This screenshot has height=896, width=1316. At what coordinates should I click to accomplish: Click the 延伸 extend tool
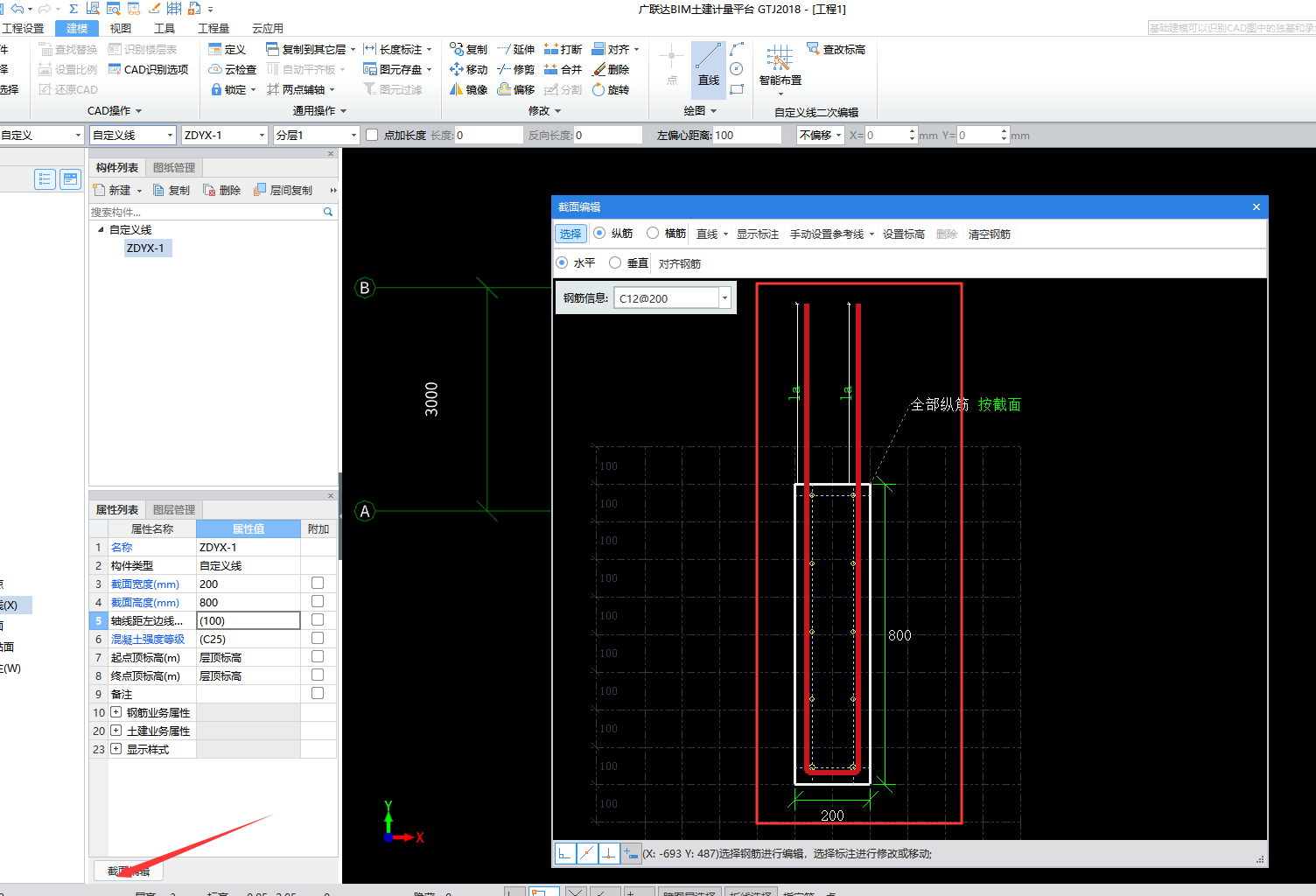pyautogui.click(x=515, y=49)
